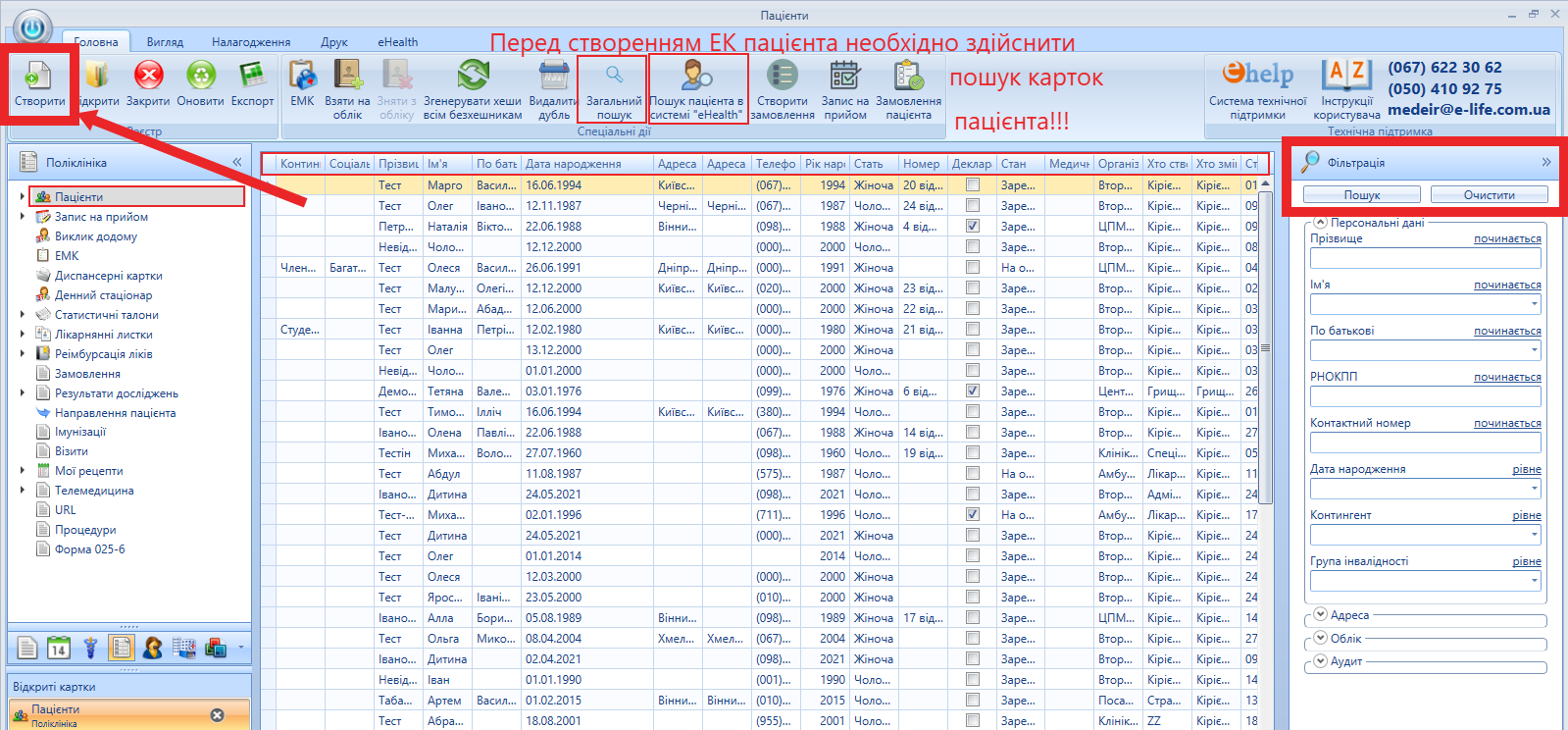
Task: Open the Ім'я filter dropdown
Action: click(x=1534, y=304)
